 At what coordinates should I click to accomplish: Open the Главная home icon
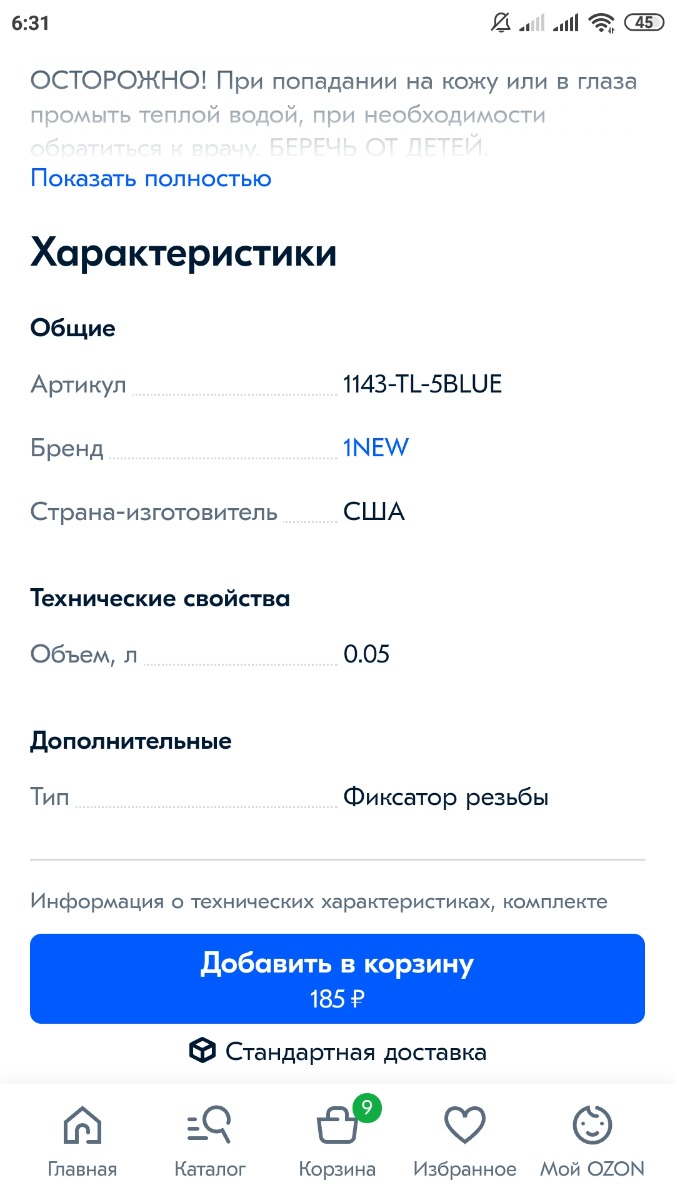[82, 1127]
